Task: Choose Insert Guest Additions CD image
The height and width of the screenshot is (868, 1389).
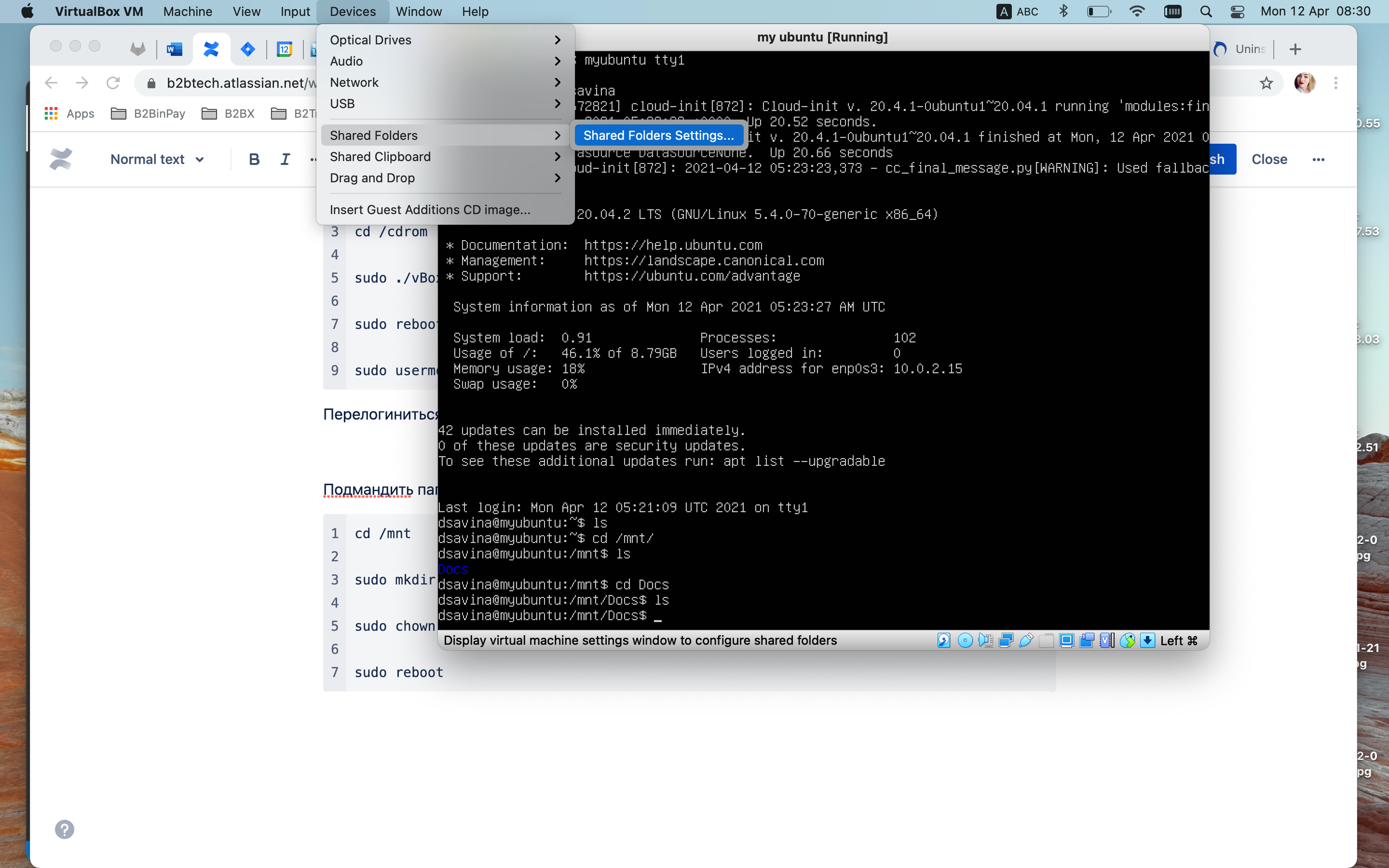Action: click(430, 210)
